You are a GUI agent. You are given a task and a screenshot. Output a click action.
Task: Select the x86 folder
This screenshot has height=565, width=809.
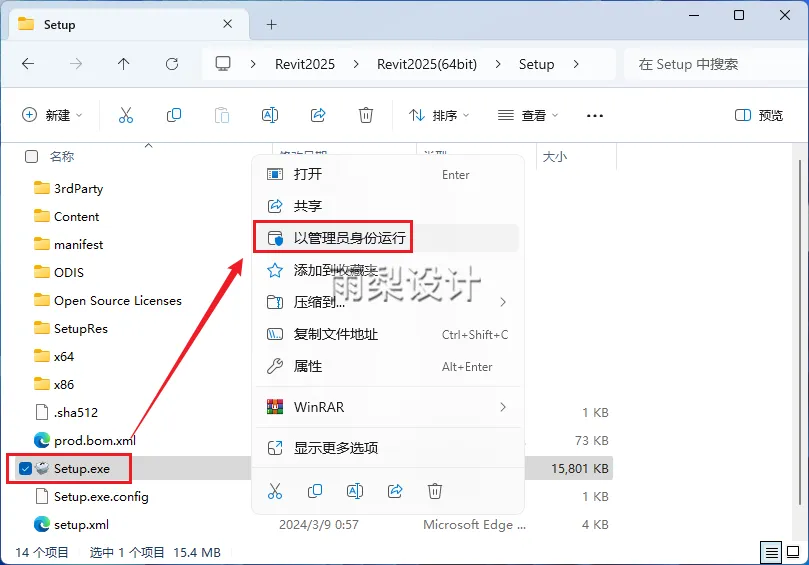[x=54, y=384]
